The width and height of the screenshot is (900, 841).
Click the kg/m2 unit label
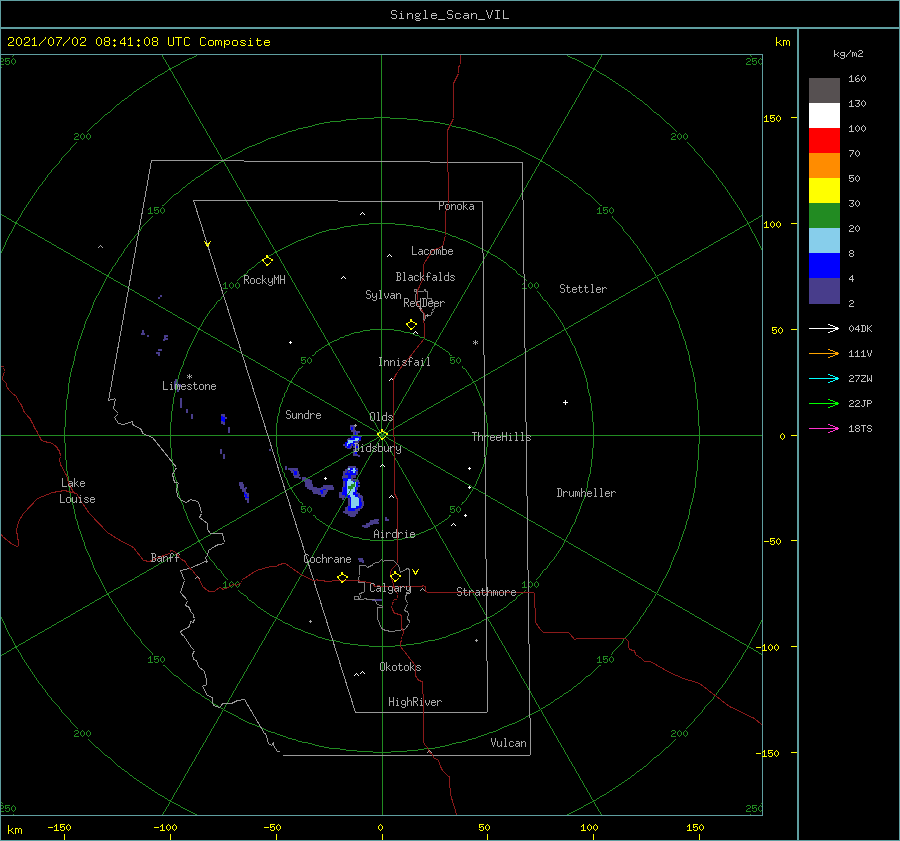click(x=848, y=54)
